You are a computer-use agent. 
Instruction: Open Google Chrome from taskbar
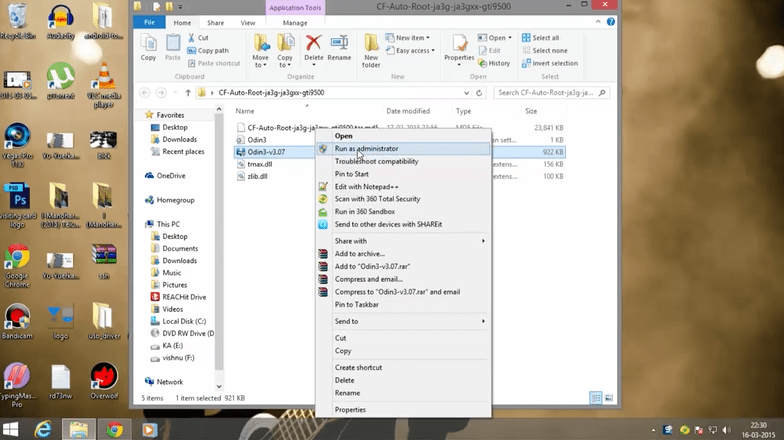[114, 429]
